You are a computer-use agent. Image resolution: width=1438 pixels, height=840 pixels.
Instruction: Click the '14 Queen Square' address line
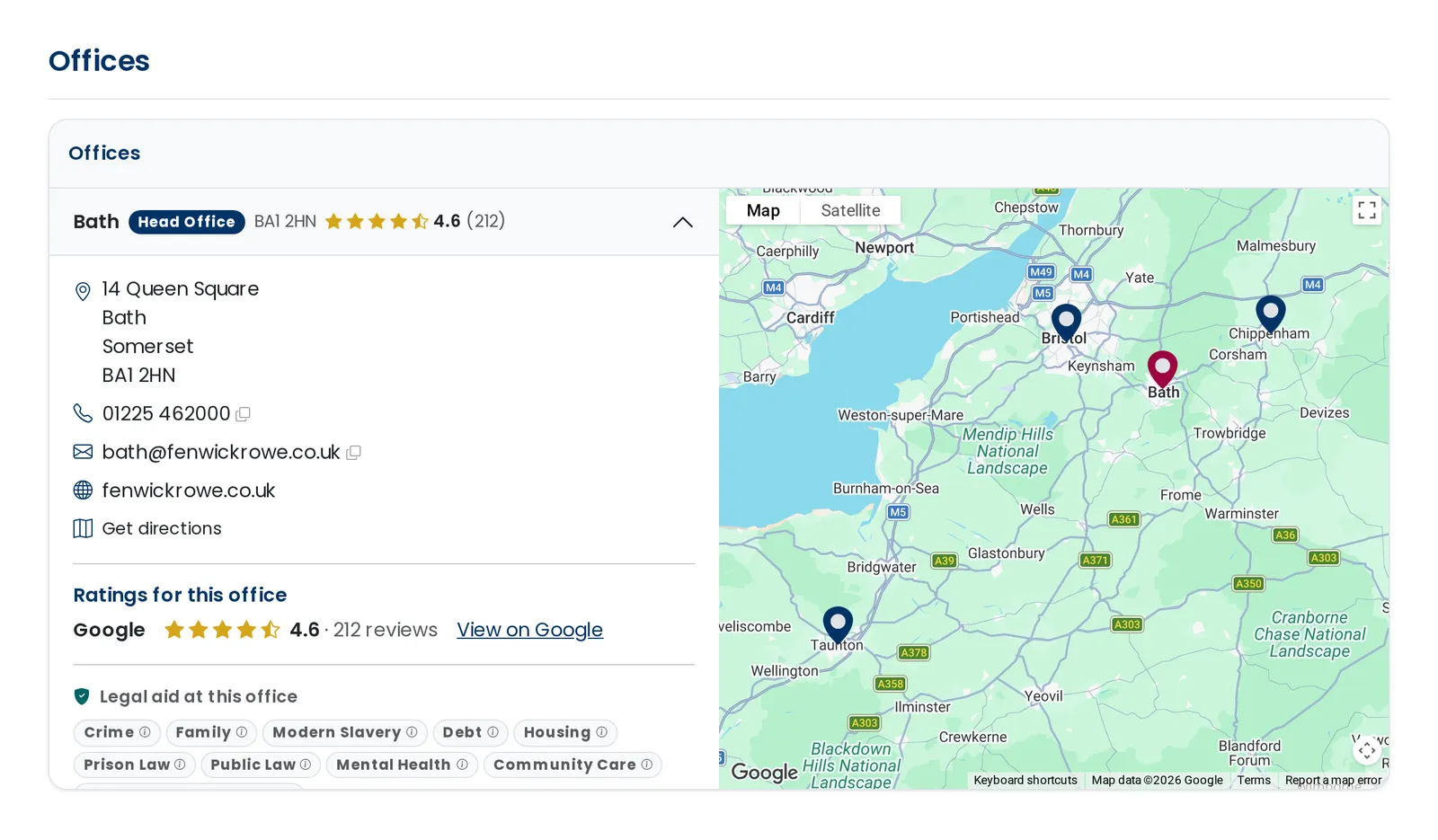point(181,289)
